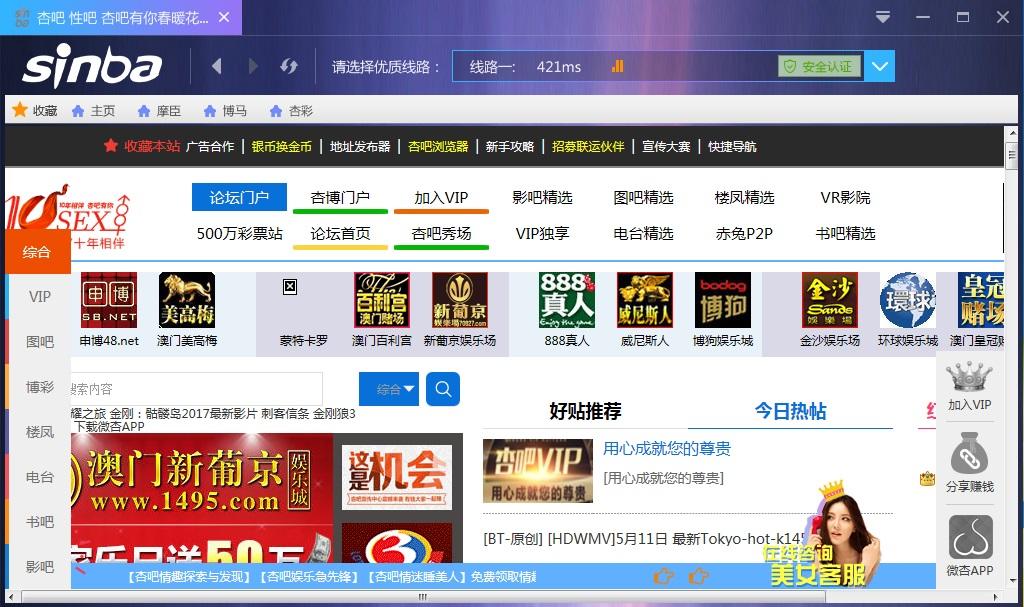Viewport: 1024px width, 607px height.
Task: Open the 地址发布器 link
Action: coord(359,145)
